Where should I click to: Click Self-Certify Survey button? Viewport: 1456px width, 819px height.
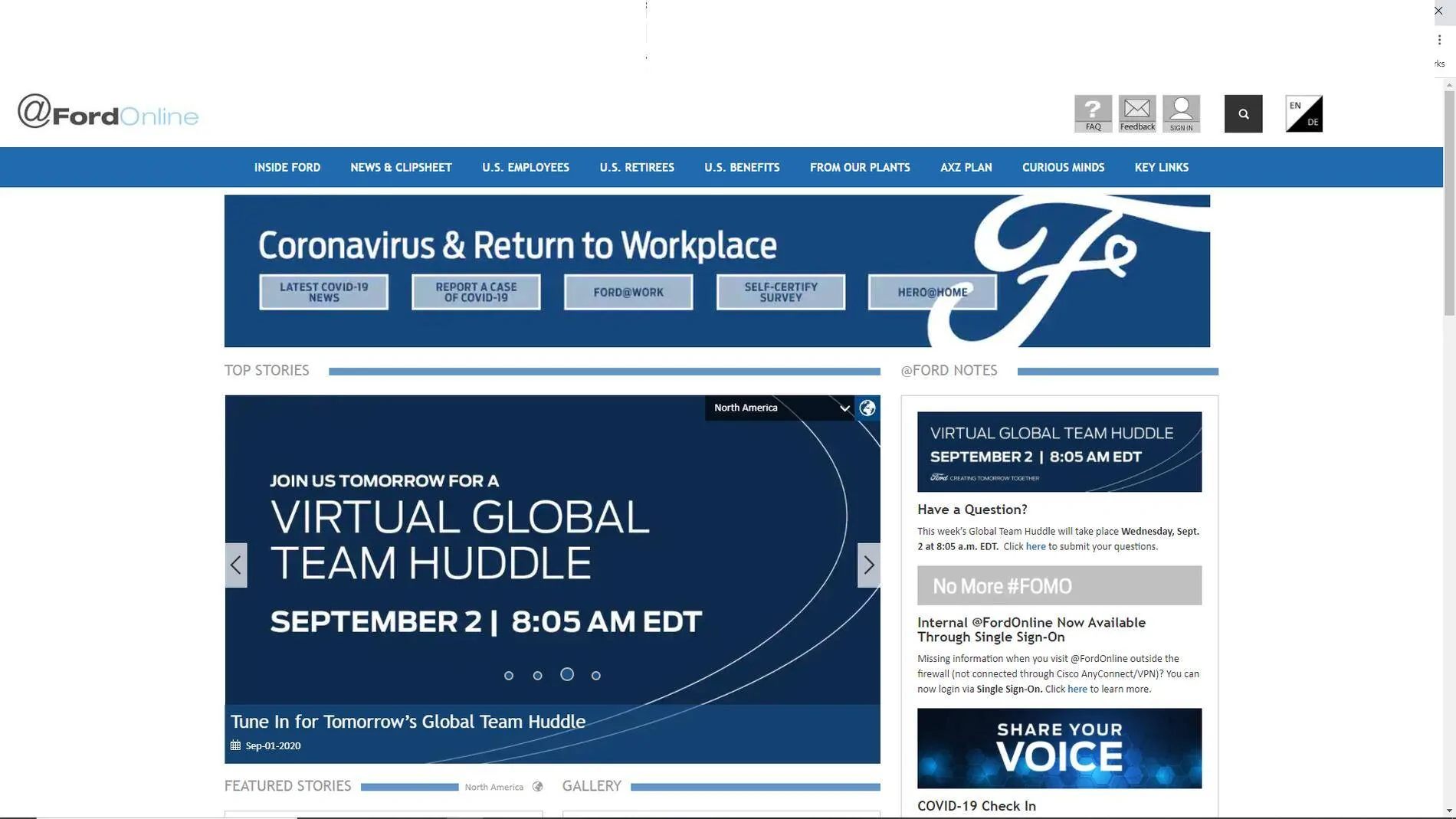781,292
